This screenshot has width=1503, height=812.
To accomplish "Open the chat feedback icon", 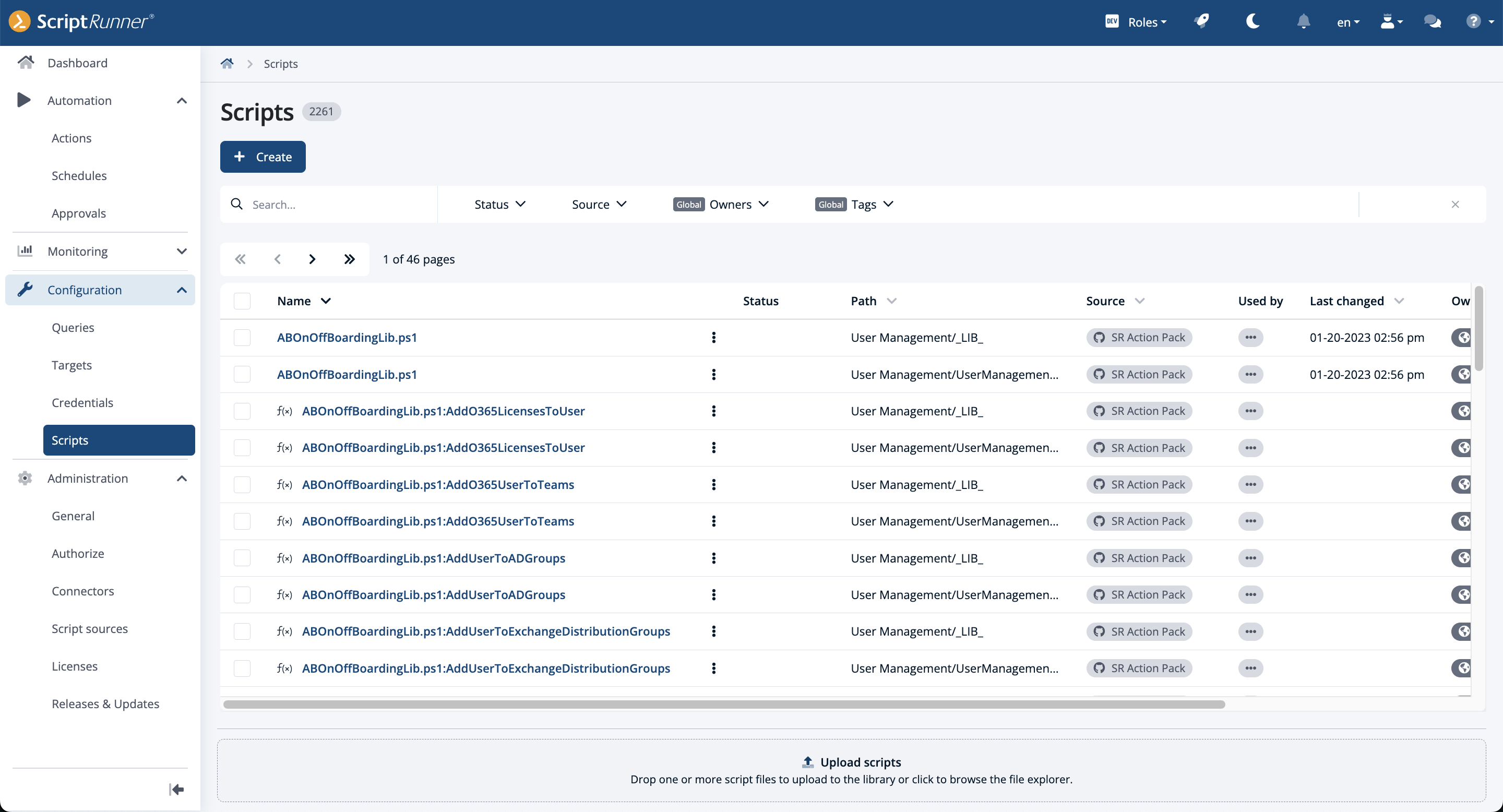I will pyautogui.click(x=1433, y=21).
